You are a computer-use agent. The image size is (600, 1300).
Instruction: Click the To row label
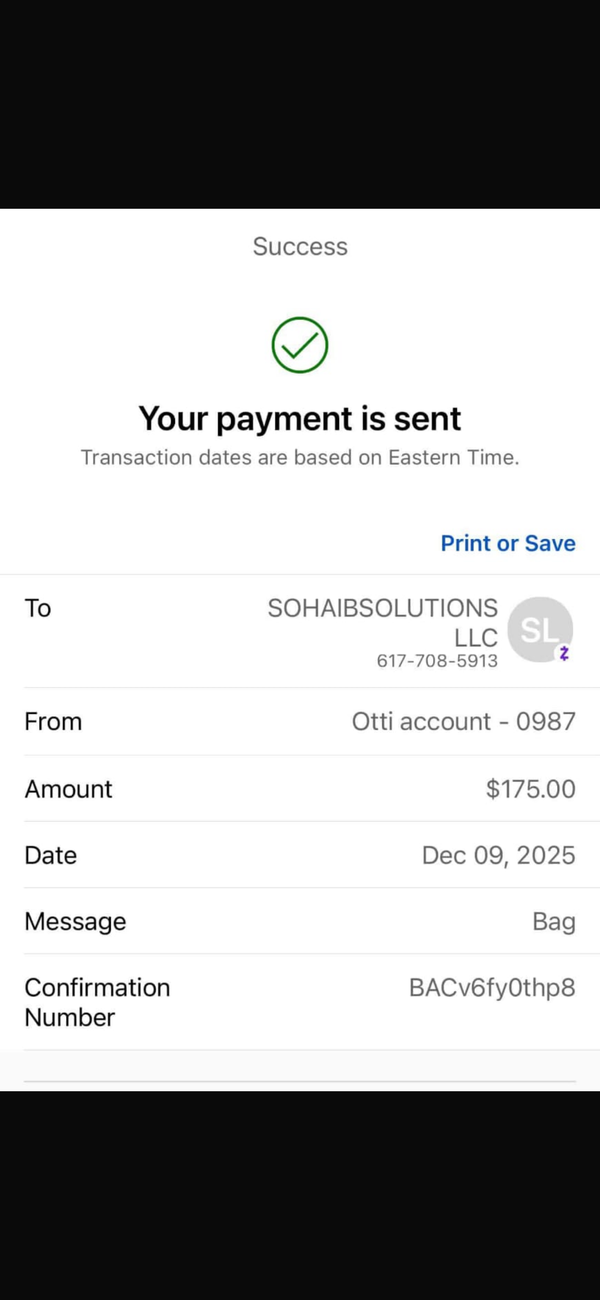[x=38, y=608]
